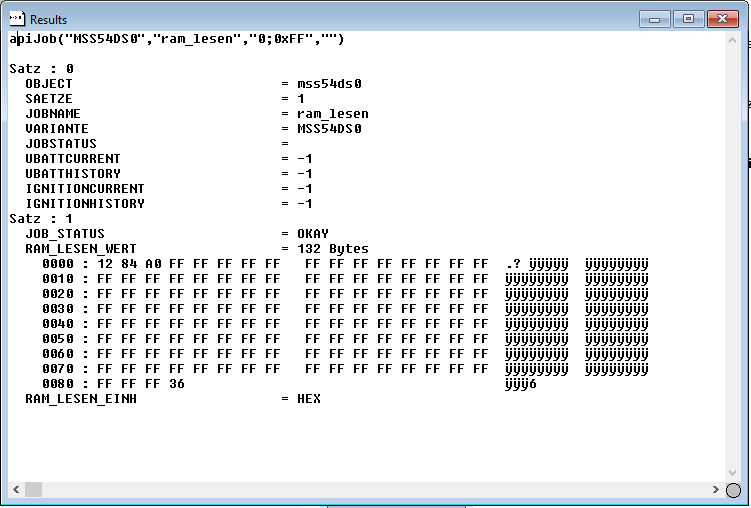Click hex byte 84 in row 0000

coord(129,264)
